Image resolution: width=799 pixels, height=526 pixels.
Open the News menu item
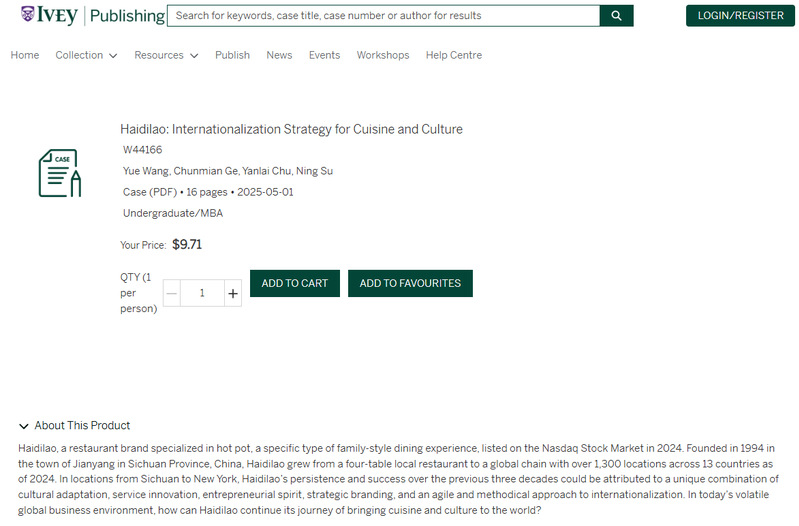tap(279, 55)
